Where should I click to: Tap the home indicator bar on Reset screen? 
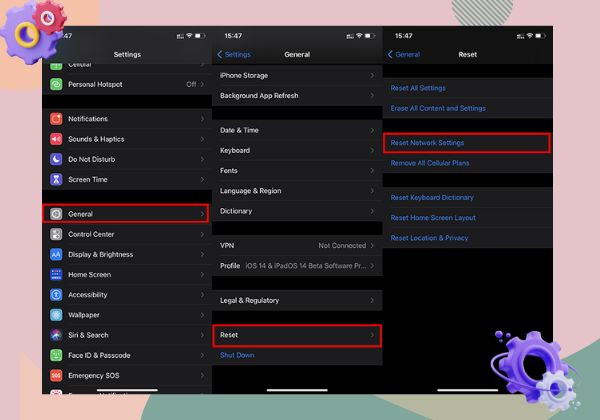tap(468, 390)
